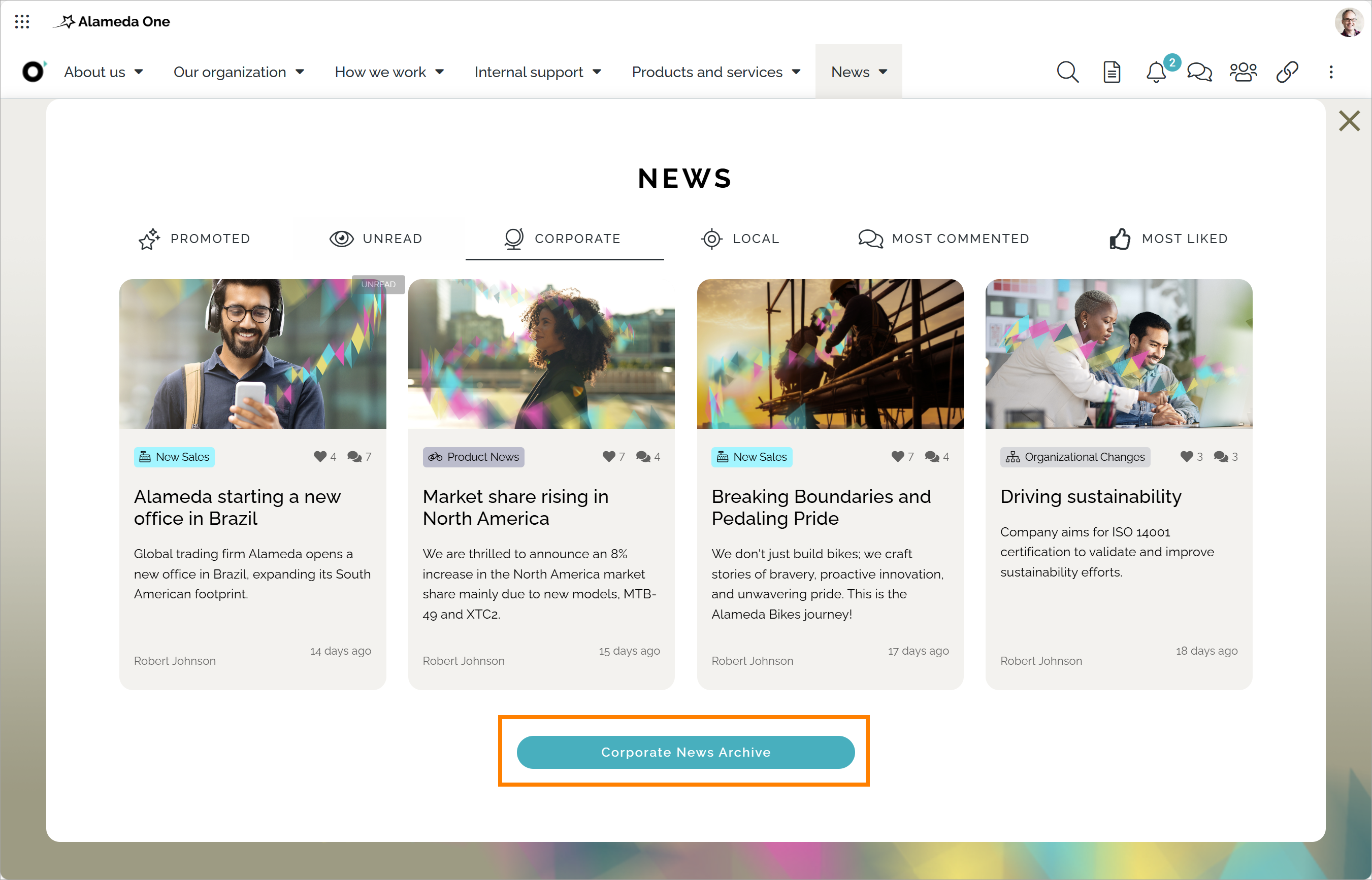Open the app launcher grid icon
This screenshot has height=880, width=1372.
coord(22,22)
